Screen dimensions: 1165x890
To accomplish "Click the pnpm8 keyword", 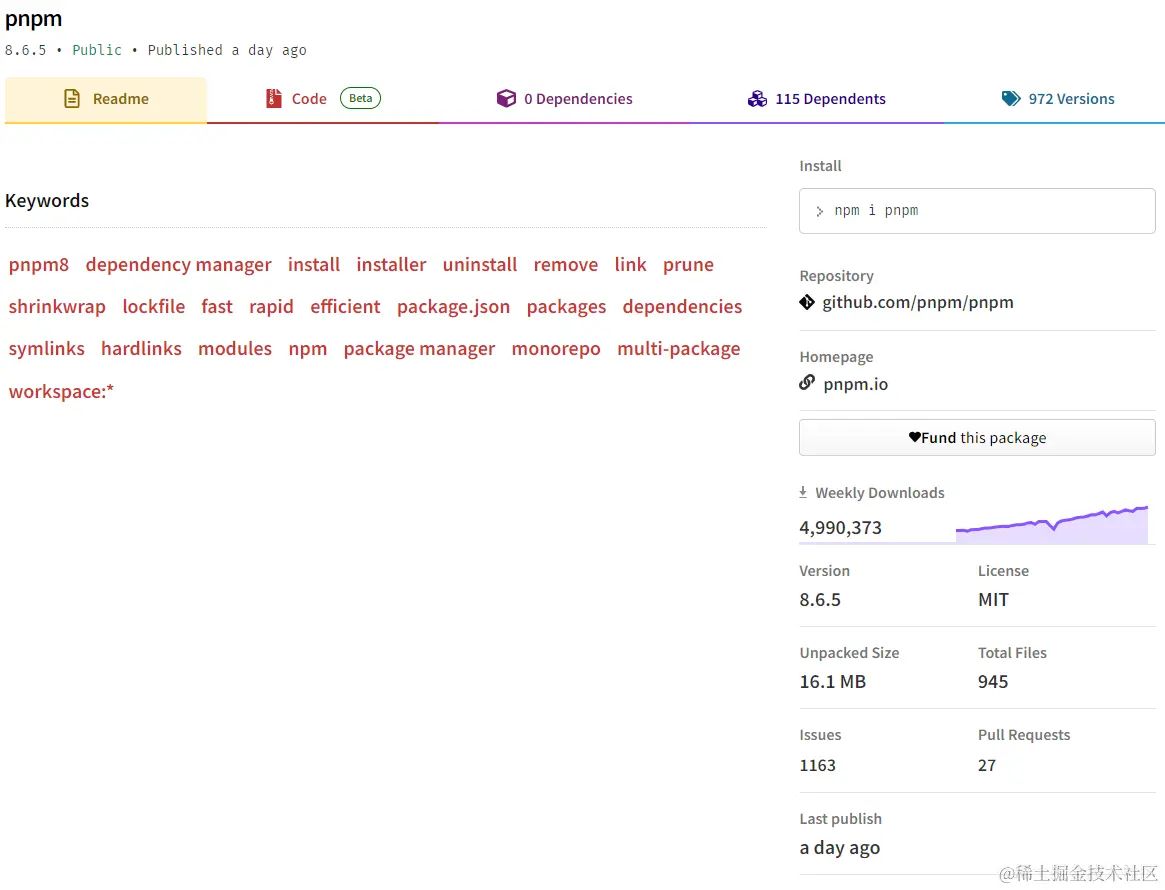I will [x=39, y=264].
